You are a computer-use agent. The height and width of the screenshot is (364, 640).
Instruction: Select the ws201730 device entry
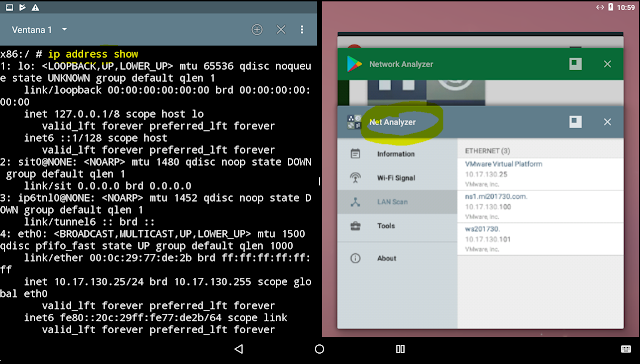pyautogui.click(x=540, y=239)
